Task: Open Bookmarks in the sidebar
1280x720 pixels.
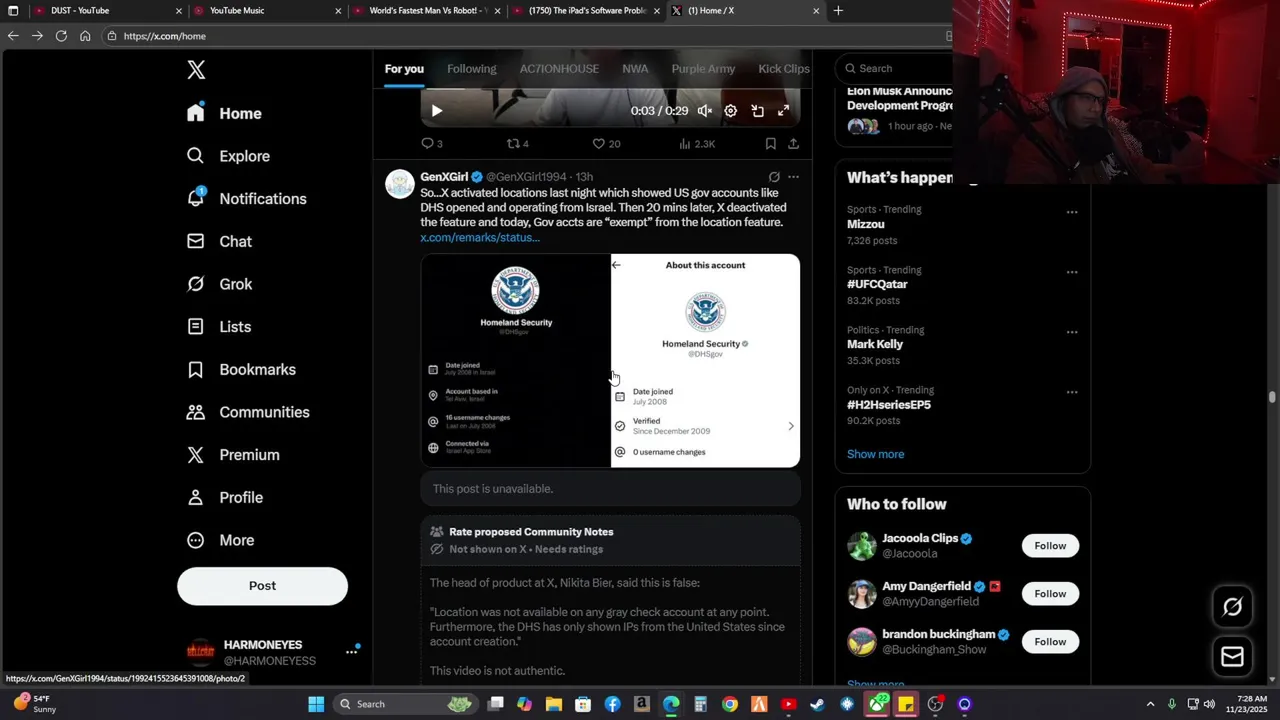Action: 242,369
